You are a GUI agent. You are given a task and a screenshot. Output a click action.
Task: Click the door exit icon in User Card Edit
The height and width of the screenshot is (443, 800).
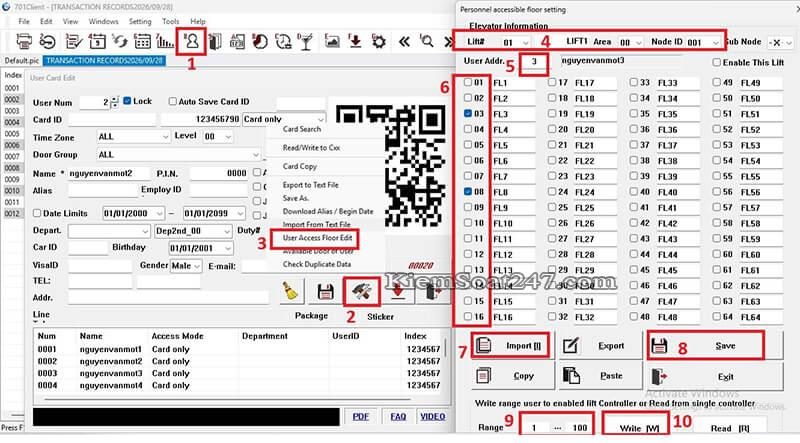click(x=434, y=292)
